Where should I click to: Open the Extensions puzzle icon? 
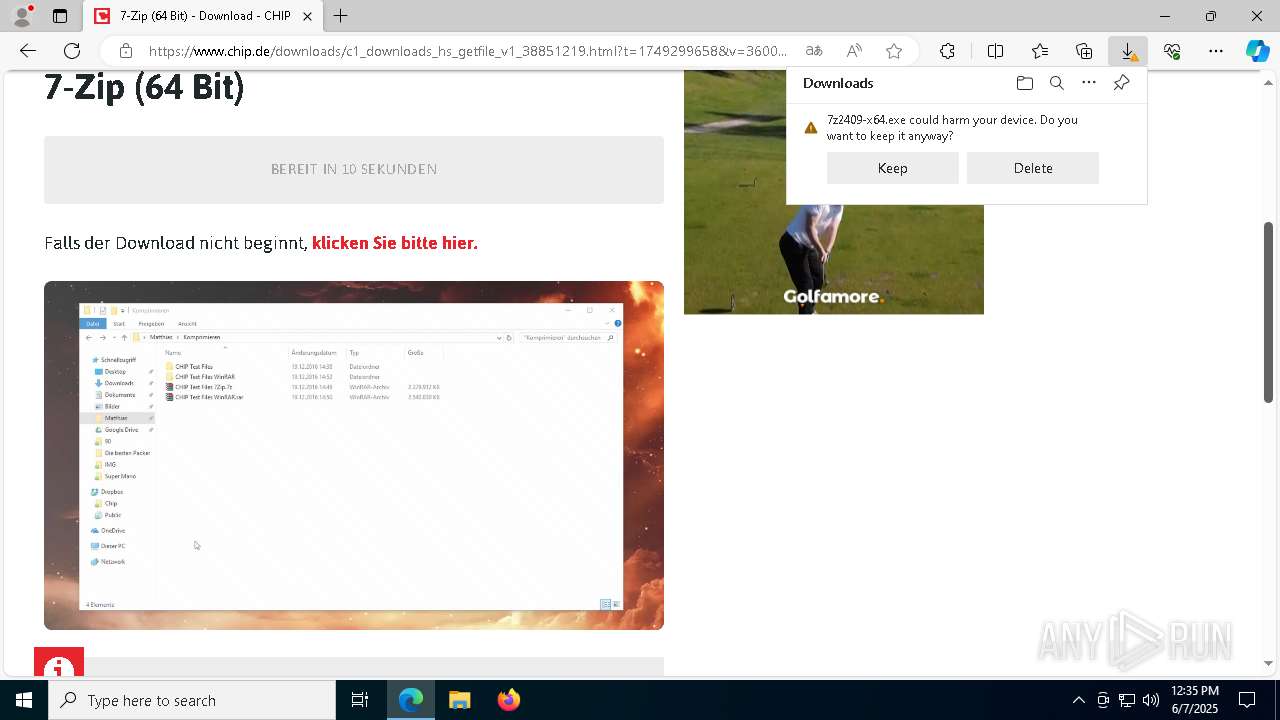947,51
